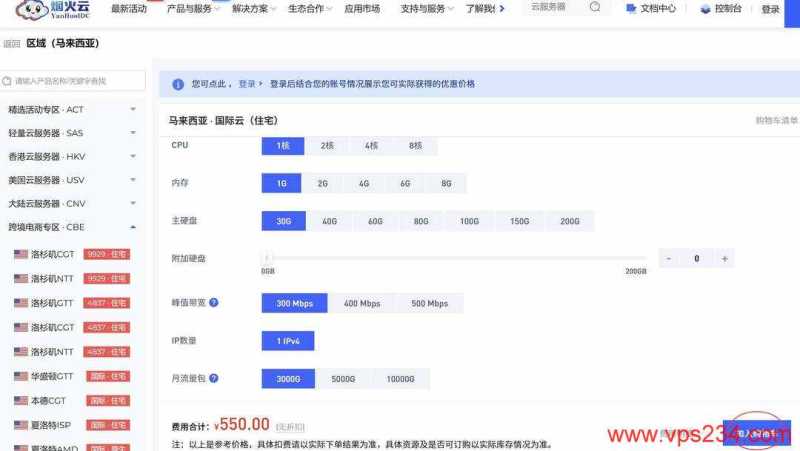The image size is (800, 451).
Task: Select 10000G monthly traffic package
Action: pyautogui.click(x=401, y=379)
